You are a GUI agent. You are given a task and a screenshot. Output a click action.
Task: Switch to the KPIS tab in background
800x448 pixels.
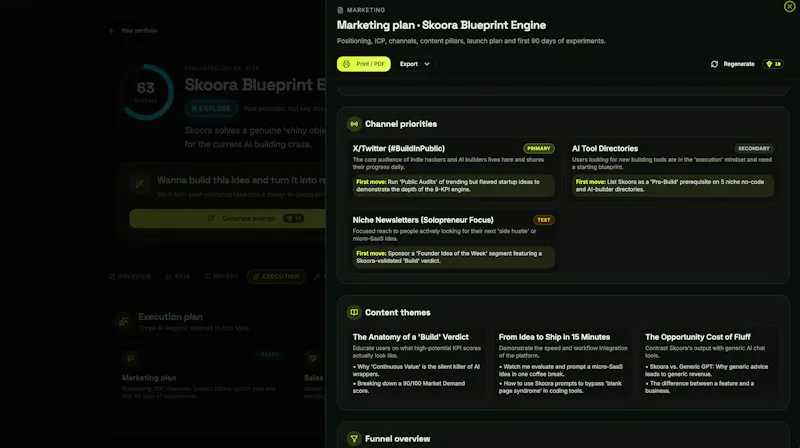(x=178, y=277)
